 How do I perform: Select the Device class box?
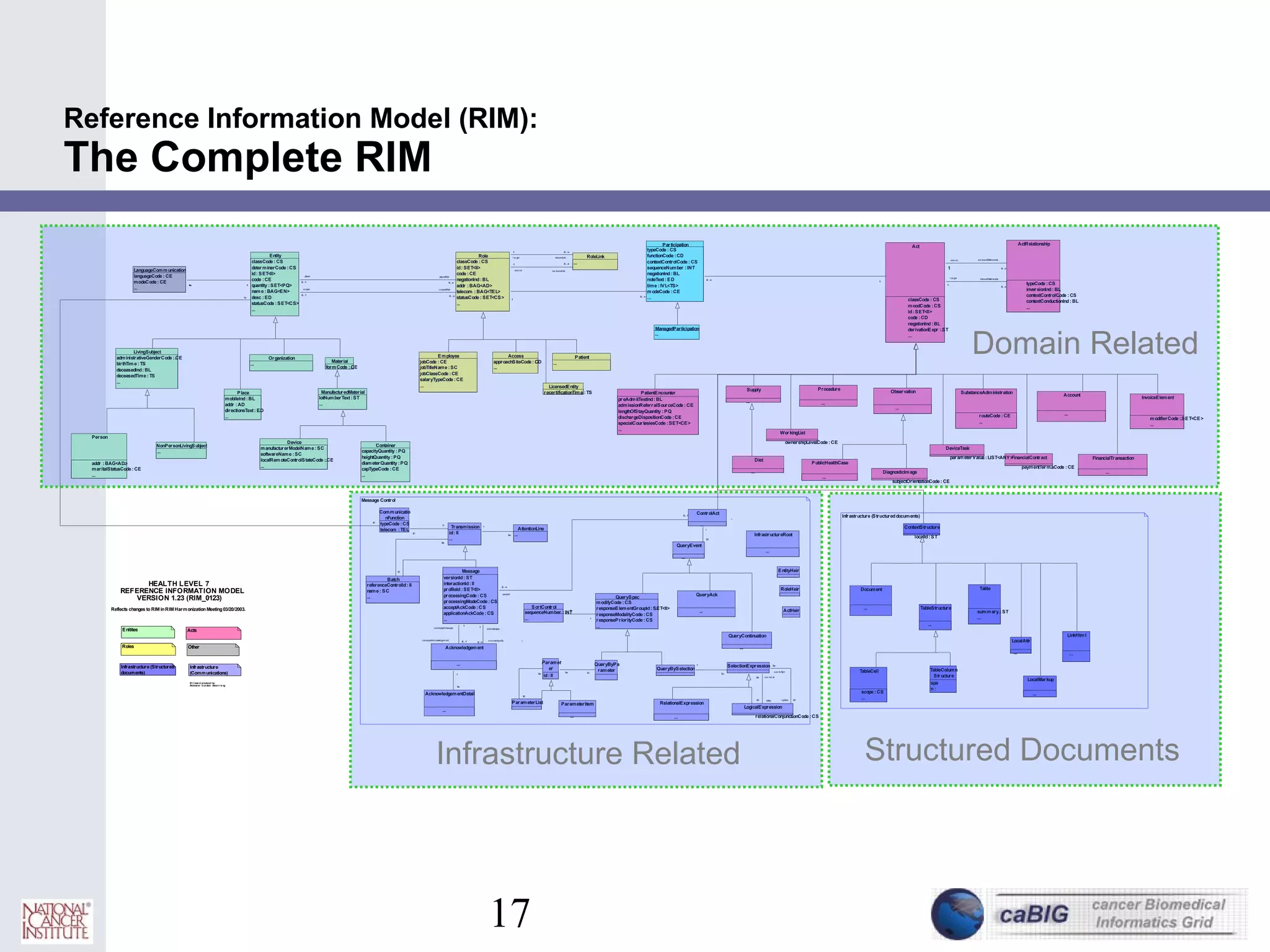(293, 454)
